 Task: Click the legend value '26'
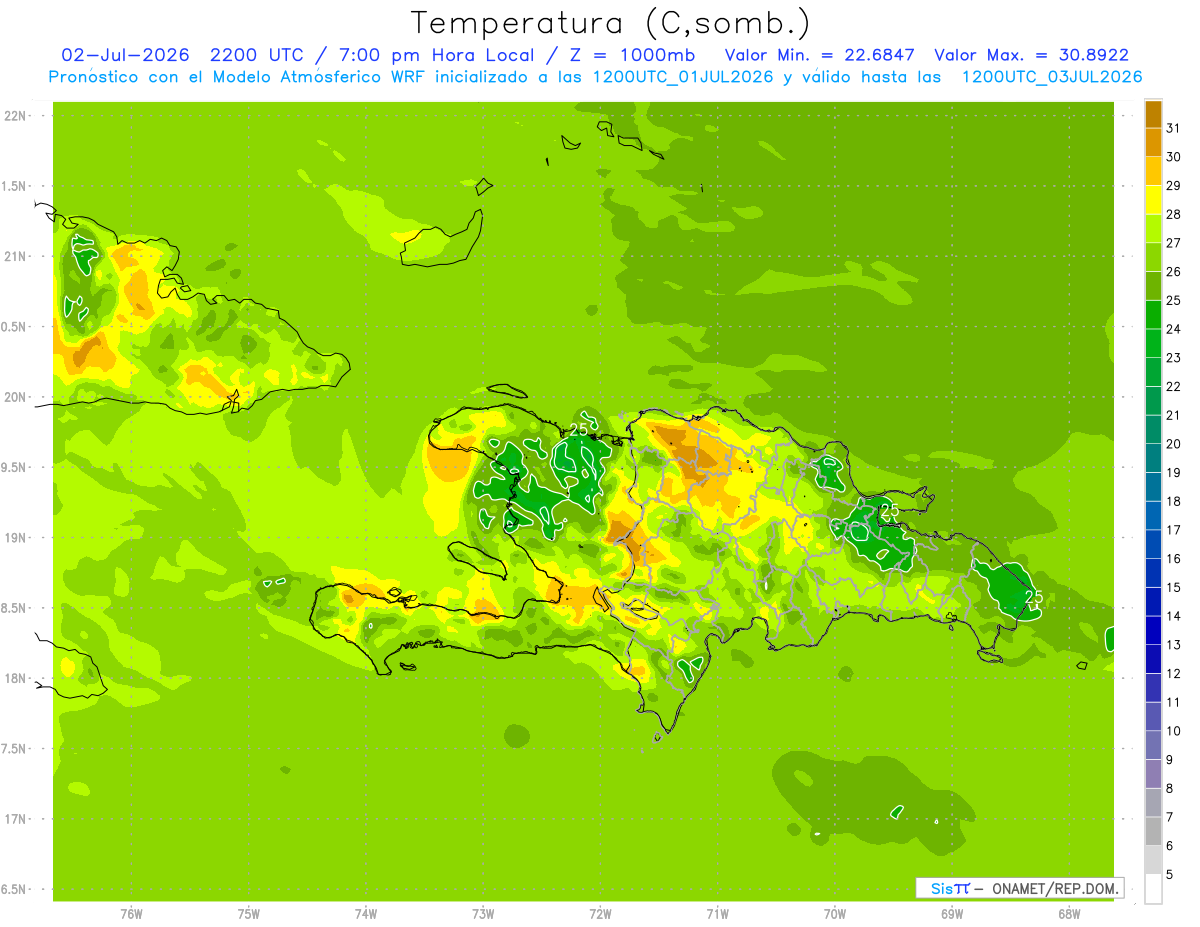1174,271
